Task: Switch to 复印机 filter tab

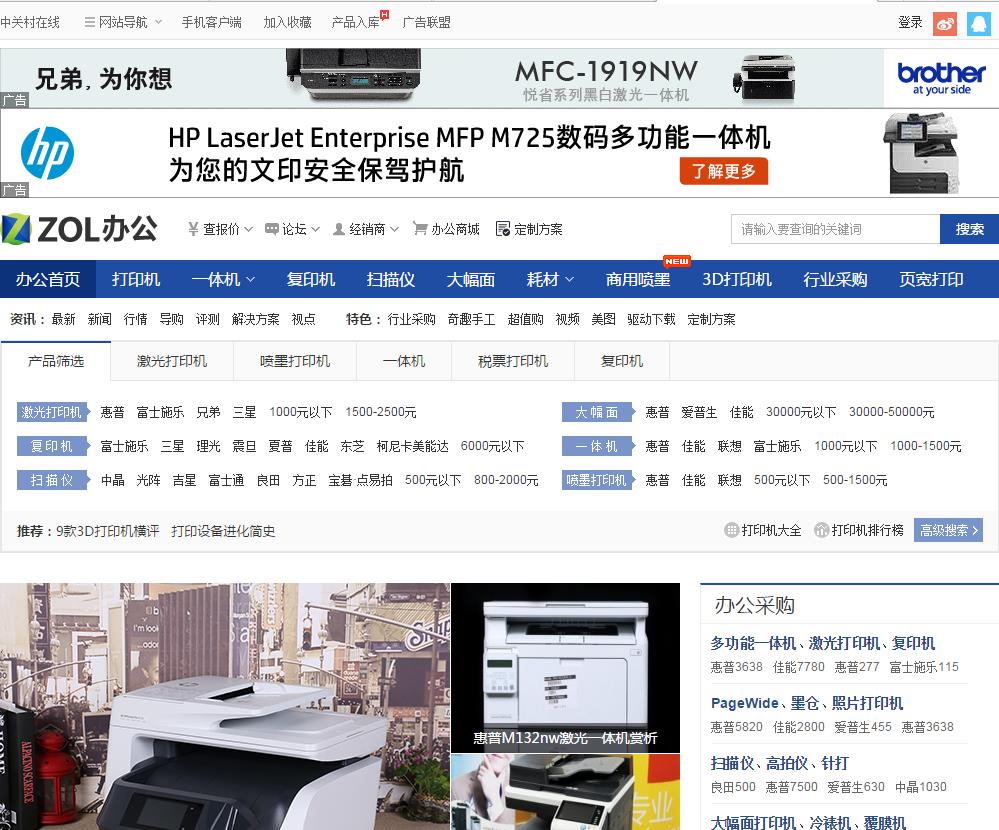Action: (622, 361)
